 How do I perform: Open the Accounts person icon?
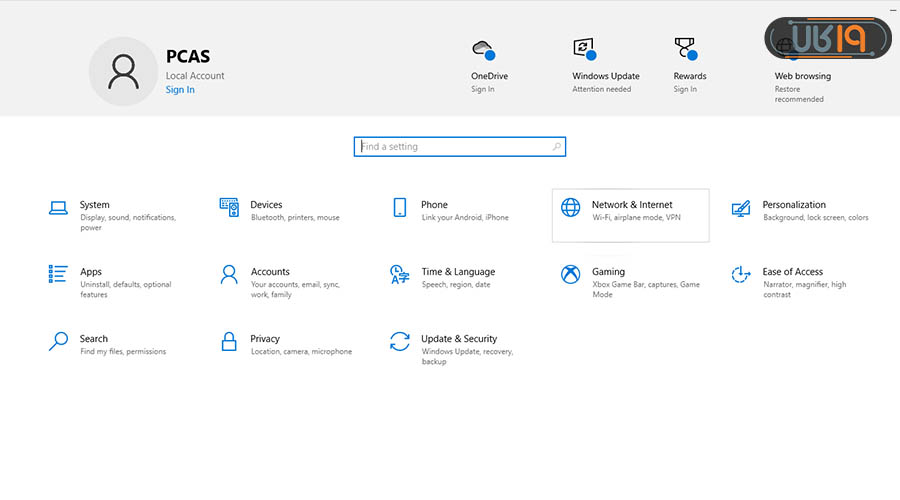click(x=229, y=274)
